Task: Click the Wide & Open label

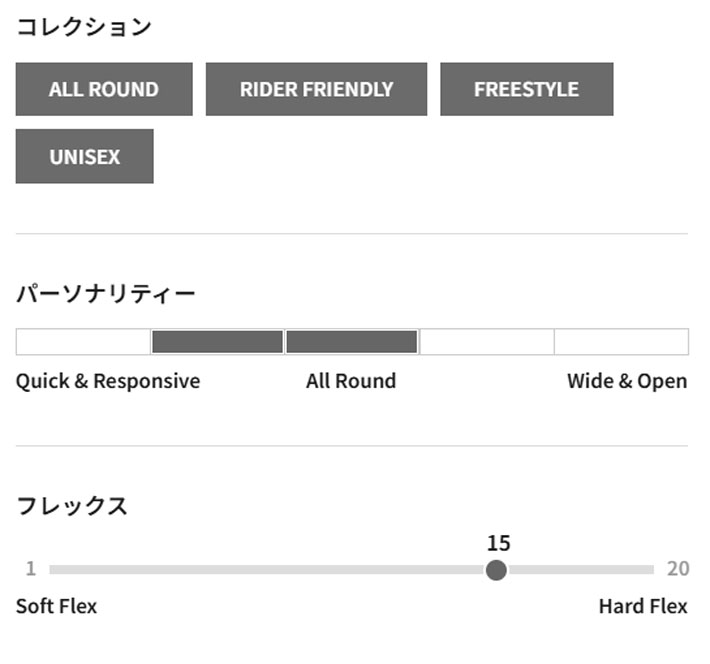Action: click(x=627, y=381)
